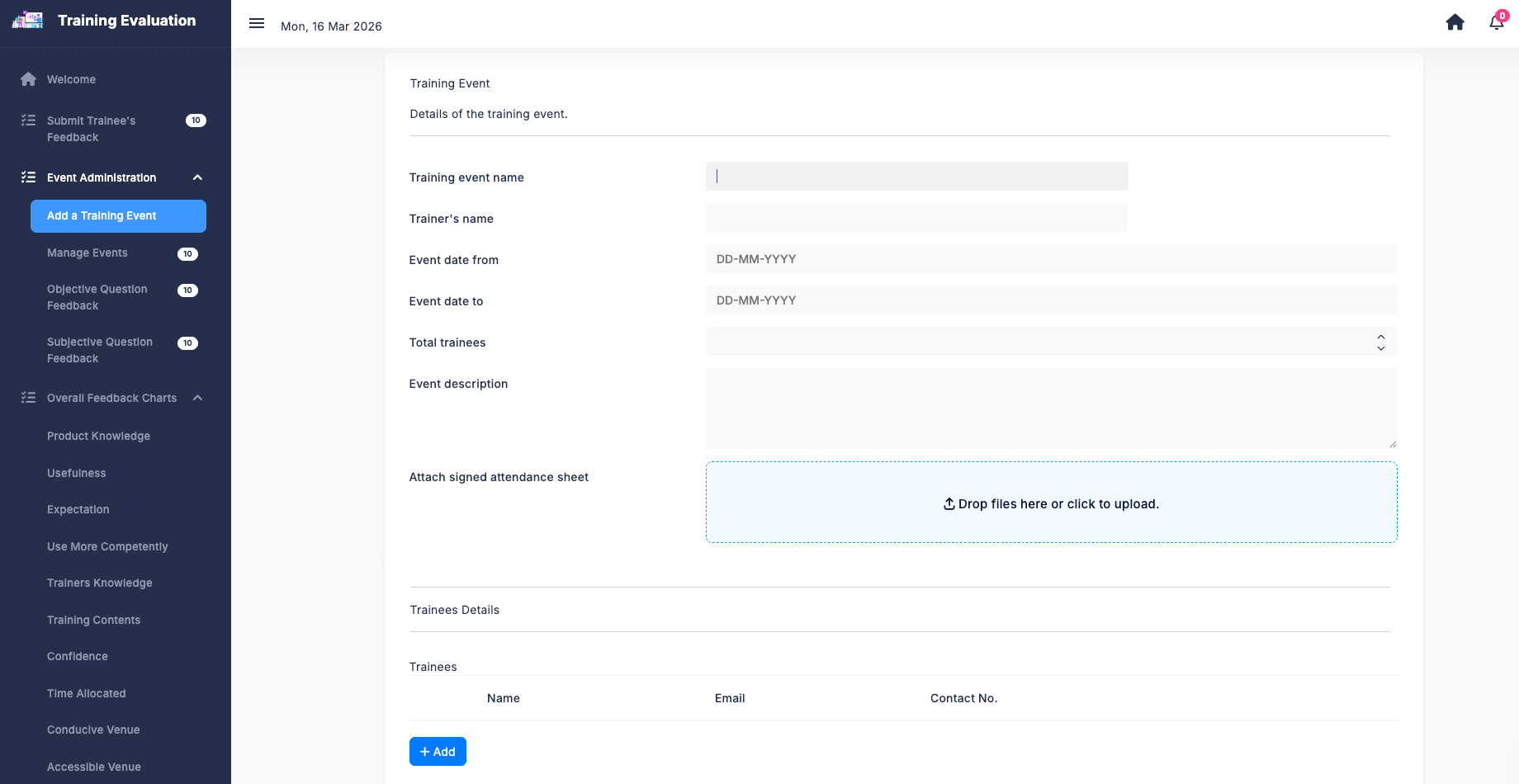1519x784 pixels.
Task: Click into the Event description textarea
Action: (x=1050, y=409)
